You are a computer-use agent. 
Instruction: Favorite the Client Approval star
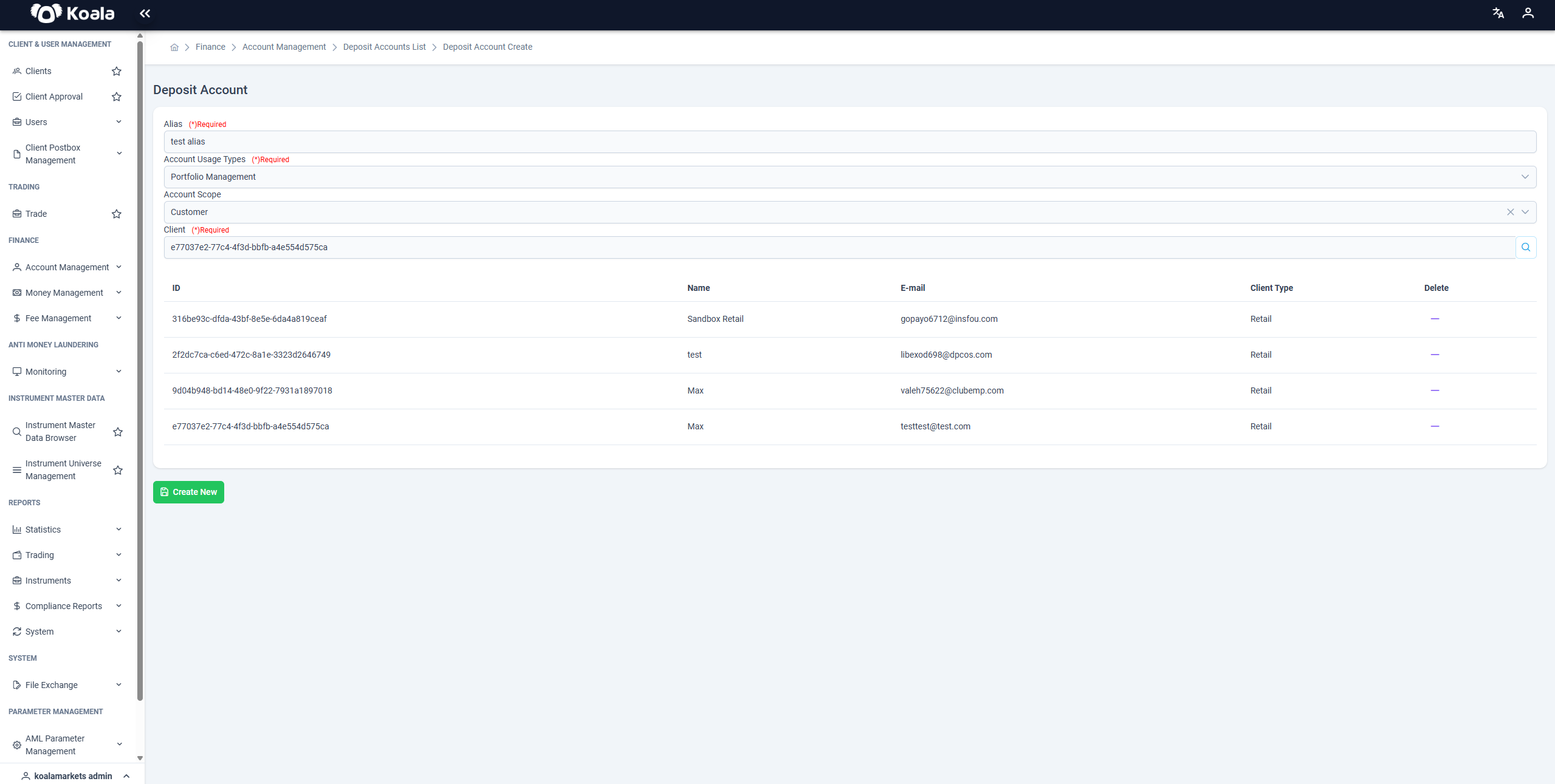(x=117, y=97)
